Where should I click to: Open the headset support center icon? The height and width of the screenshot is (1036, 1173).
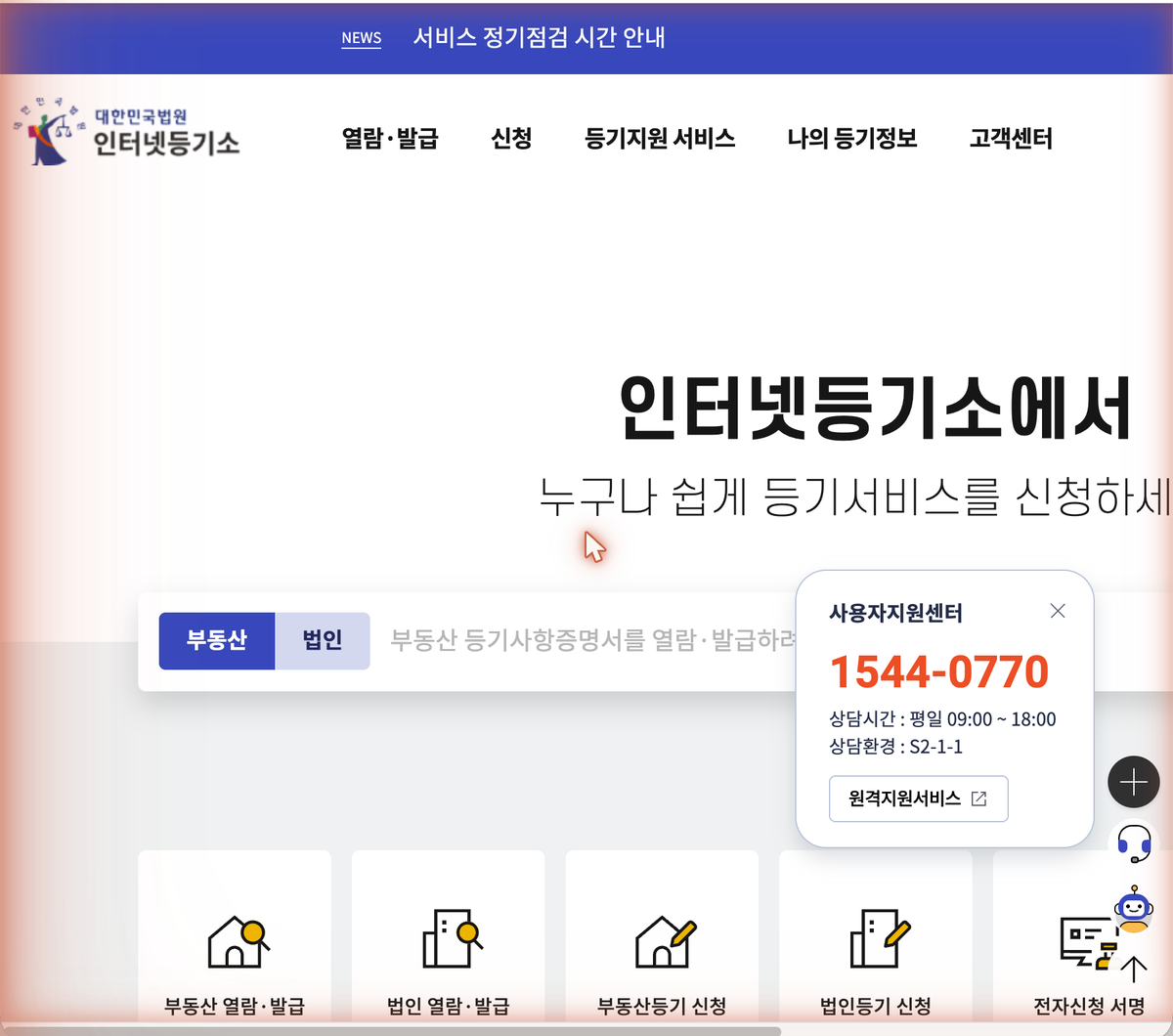pyautogui.click(x=1133, y=843)
